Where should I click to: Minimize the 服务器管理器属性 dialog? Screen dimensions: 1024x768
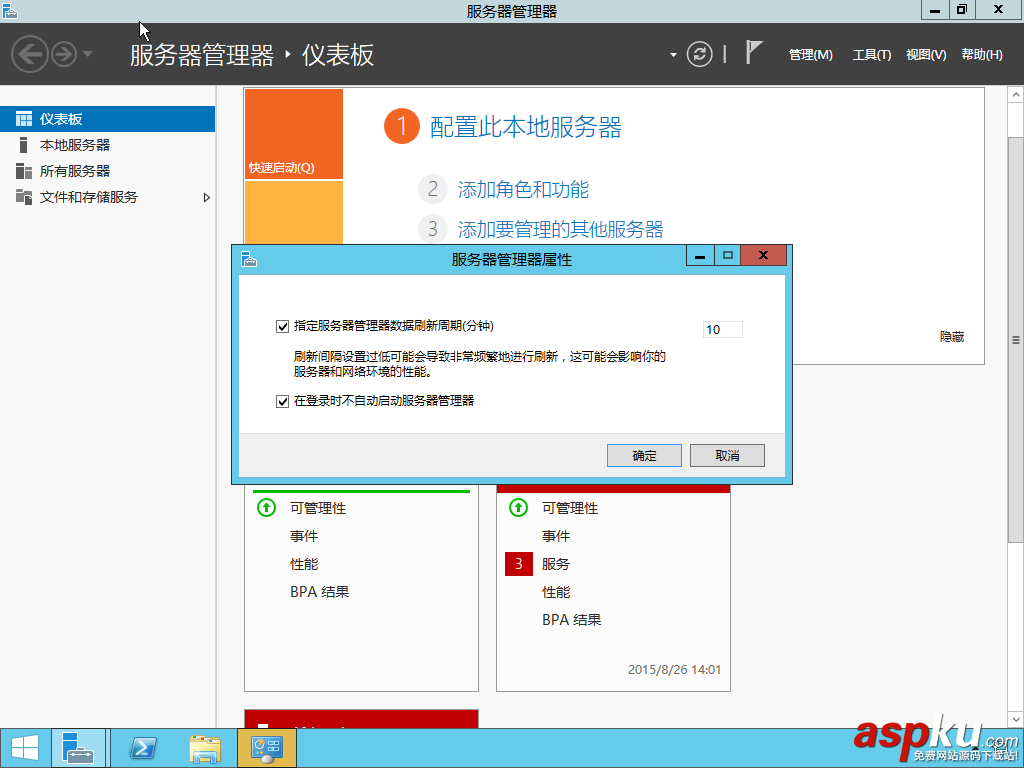(700, 256)
